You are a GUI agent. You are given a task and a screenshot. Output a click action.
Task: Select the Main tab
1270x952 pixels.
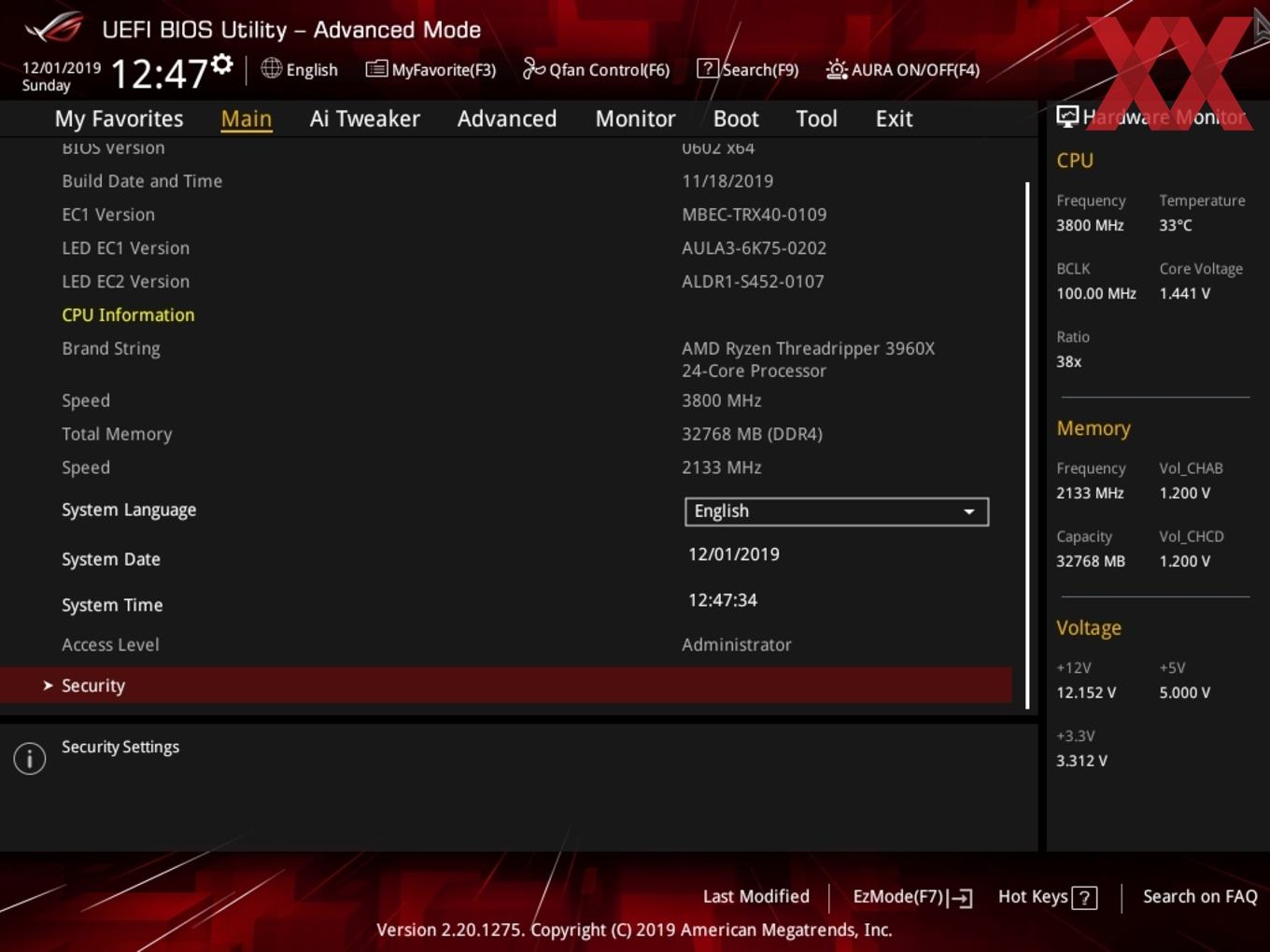(247, 119)
